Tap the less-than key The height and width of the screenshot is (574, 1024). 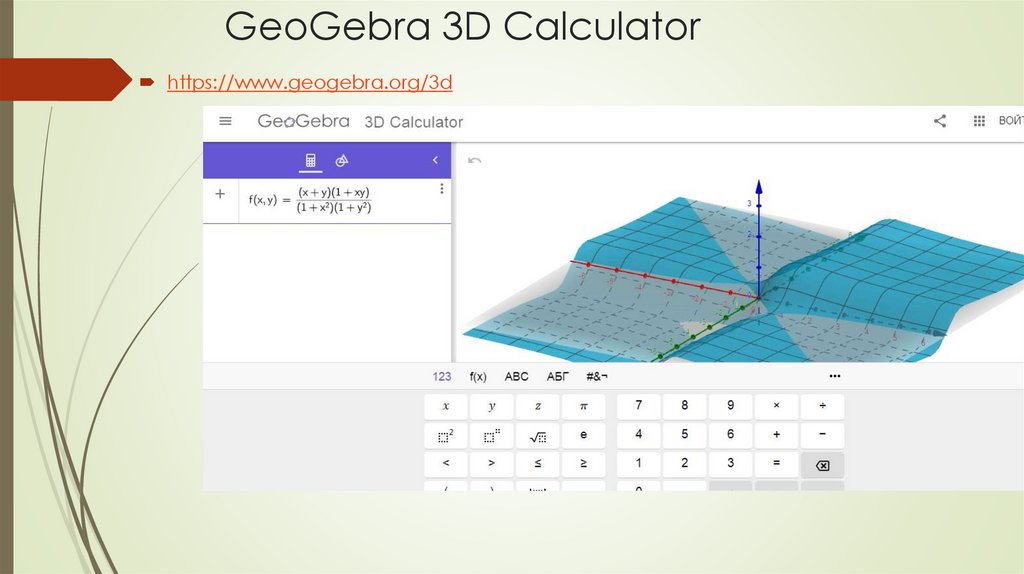[x=446, y=464]
